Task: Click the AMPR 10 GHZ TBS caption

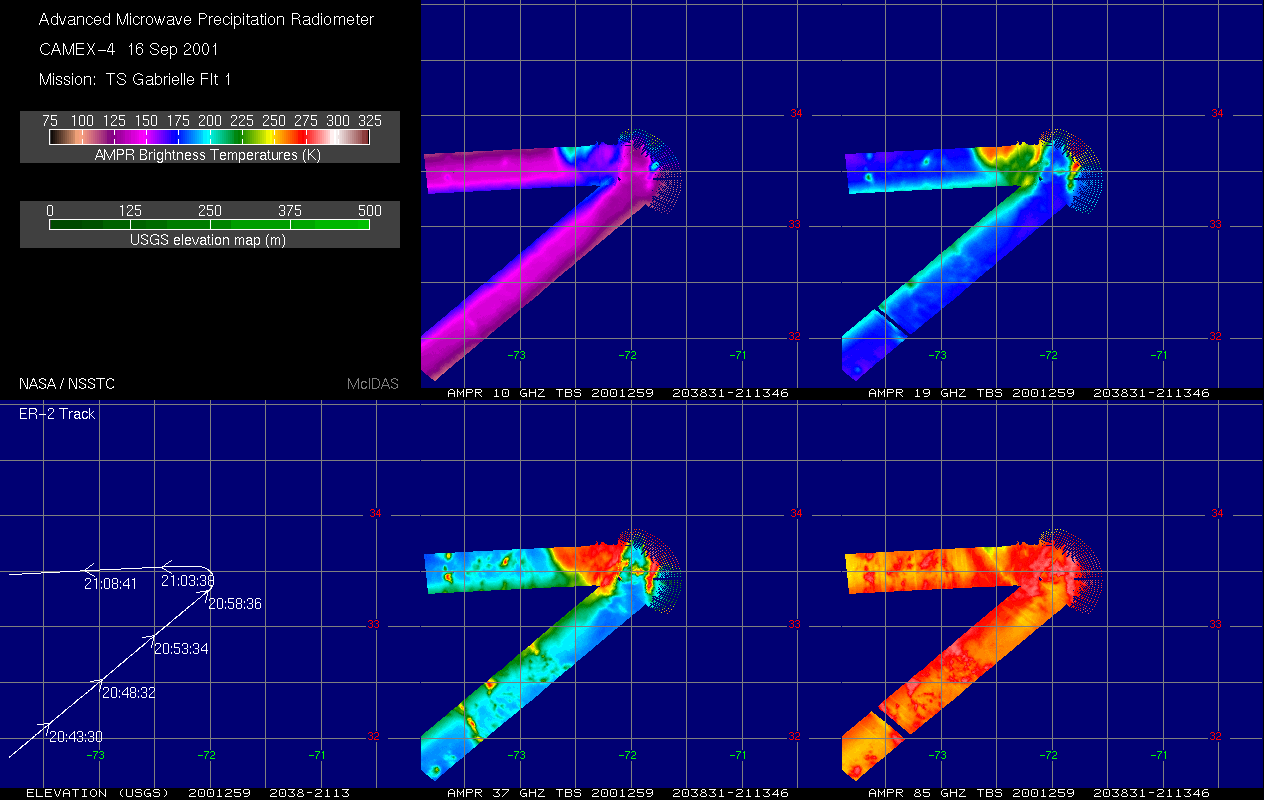Action: pyautogui.click(x=618, y=393)
